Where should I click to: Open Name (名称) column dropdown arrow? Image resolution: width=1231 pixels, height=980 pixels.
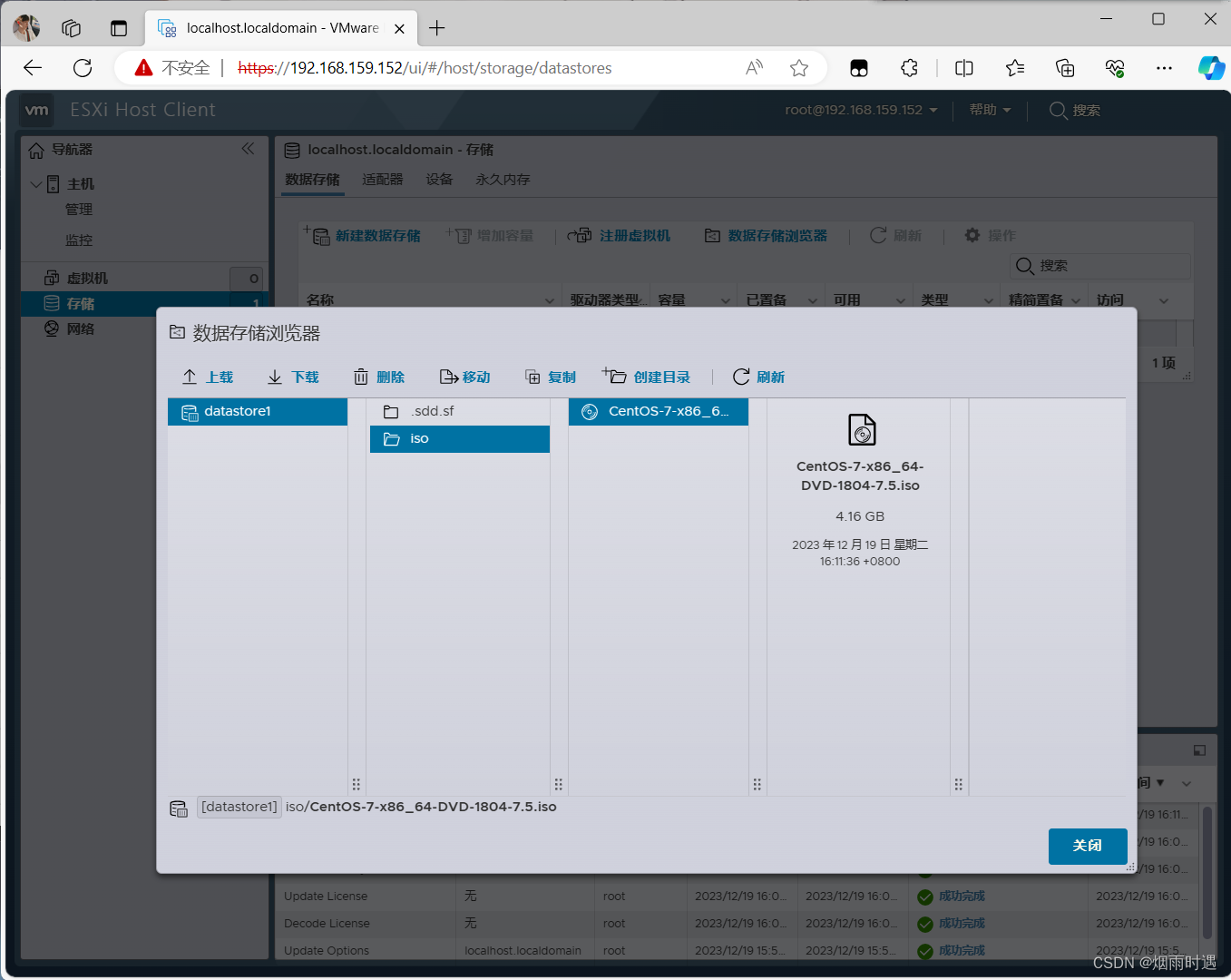[549, 300]
